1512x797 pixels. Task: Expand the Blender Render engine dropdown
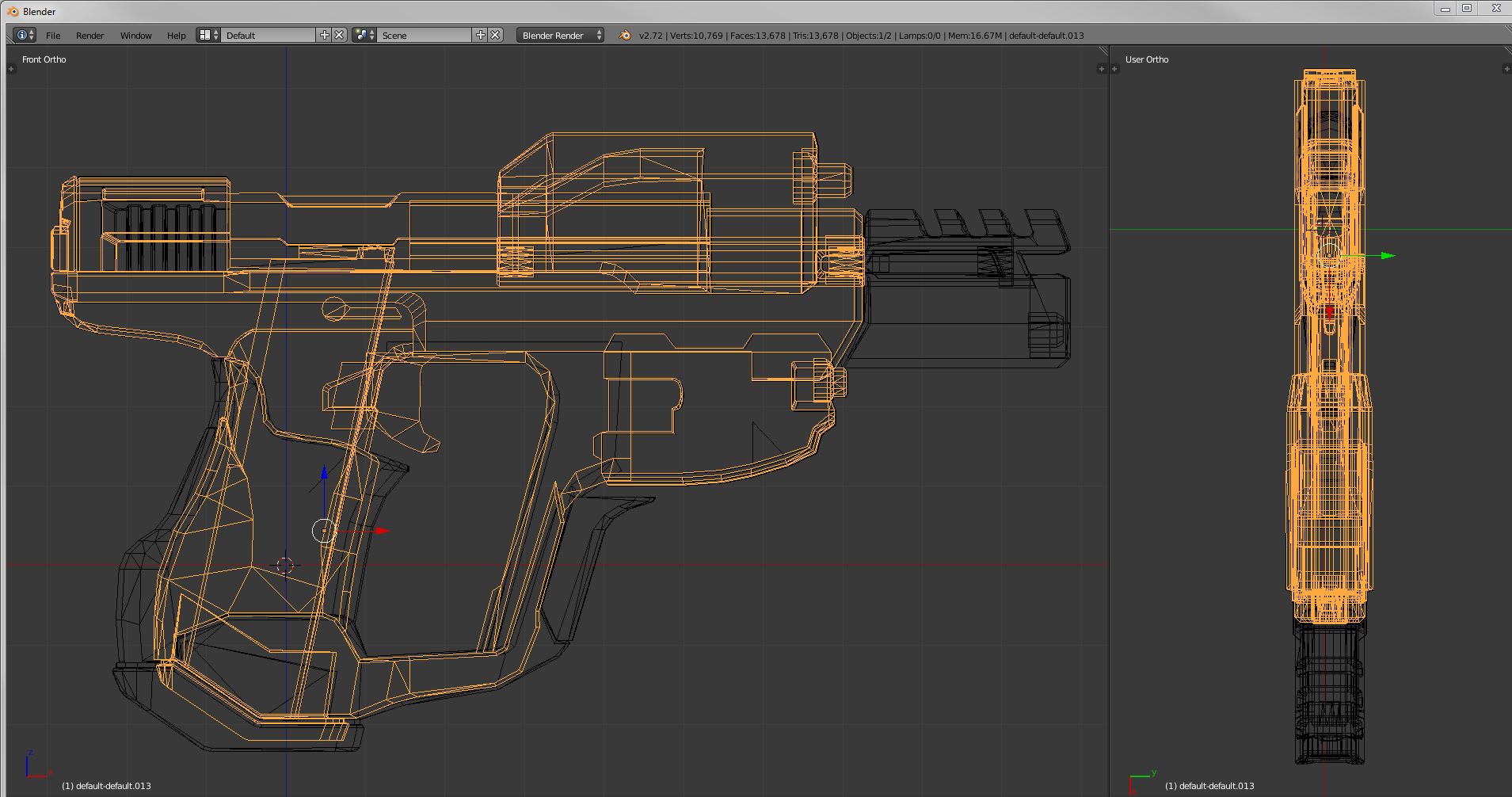pyautogui.click(x=560, y=36)
